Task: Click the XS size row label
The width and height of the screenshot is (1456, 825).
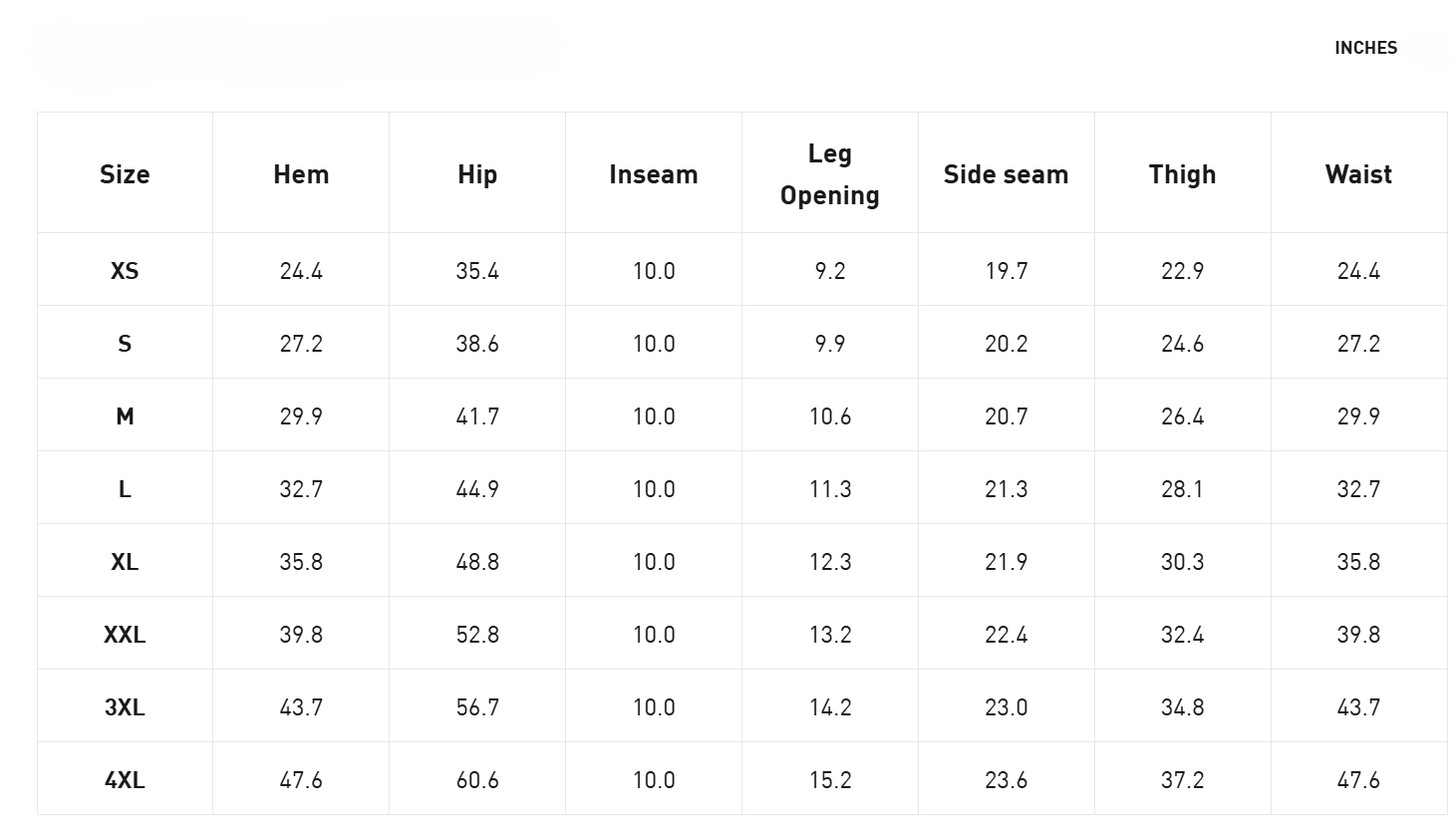Action: coord(125,271)
